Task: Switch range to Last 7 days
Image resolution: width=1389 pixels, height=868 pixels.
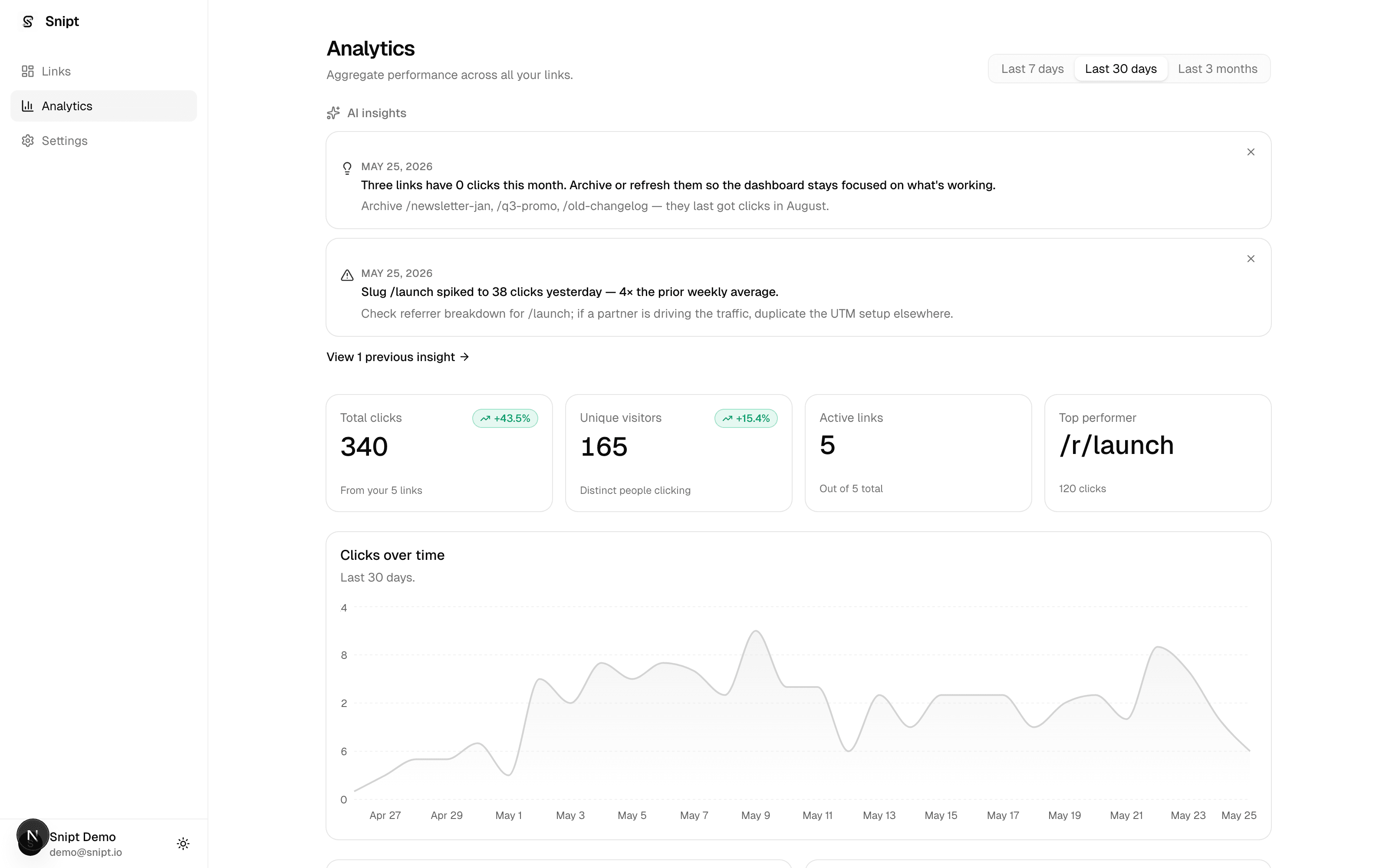Action: [1032, 69]
